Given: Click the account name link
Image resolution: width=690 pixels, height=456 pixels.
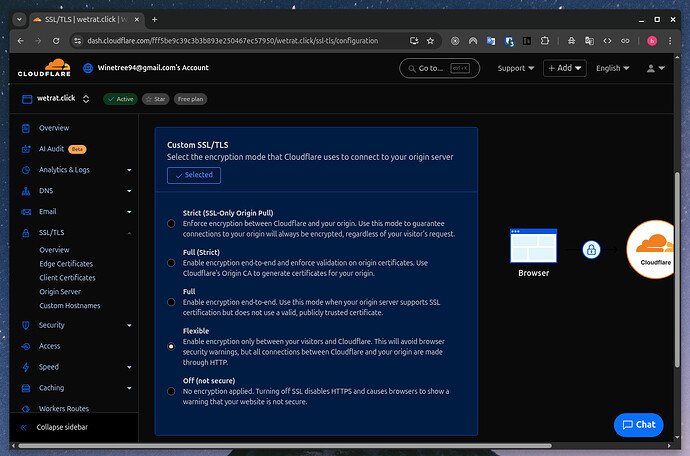Looking at the screenshot, I should [x=153, y=68].
